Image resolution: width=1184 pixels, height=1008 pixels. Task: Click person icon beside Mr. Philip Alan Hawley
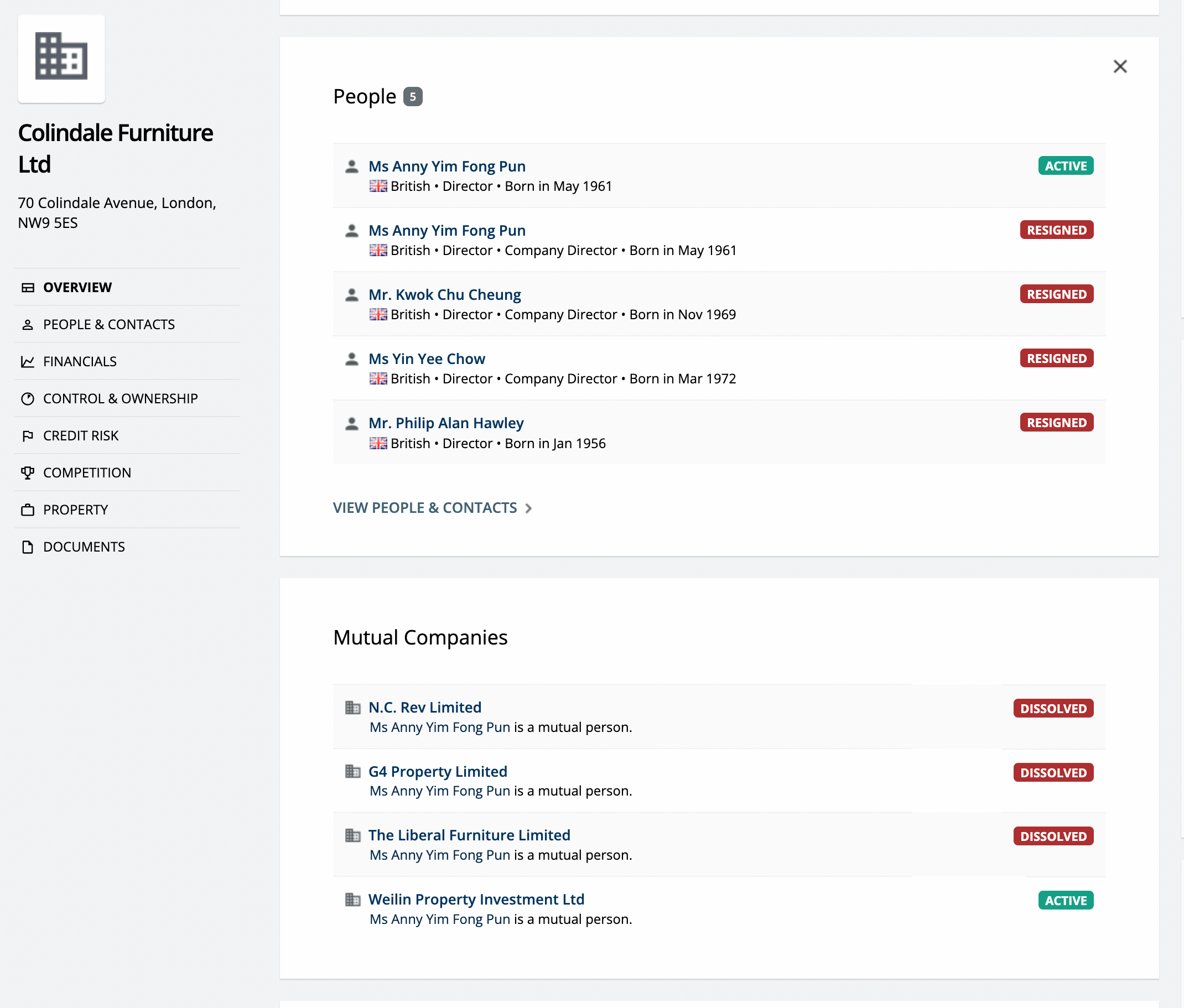pyautogui.click(x=352, y=423)
